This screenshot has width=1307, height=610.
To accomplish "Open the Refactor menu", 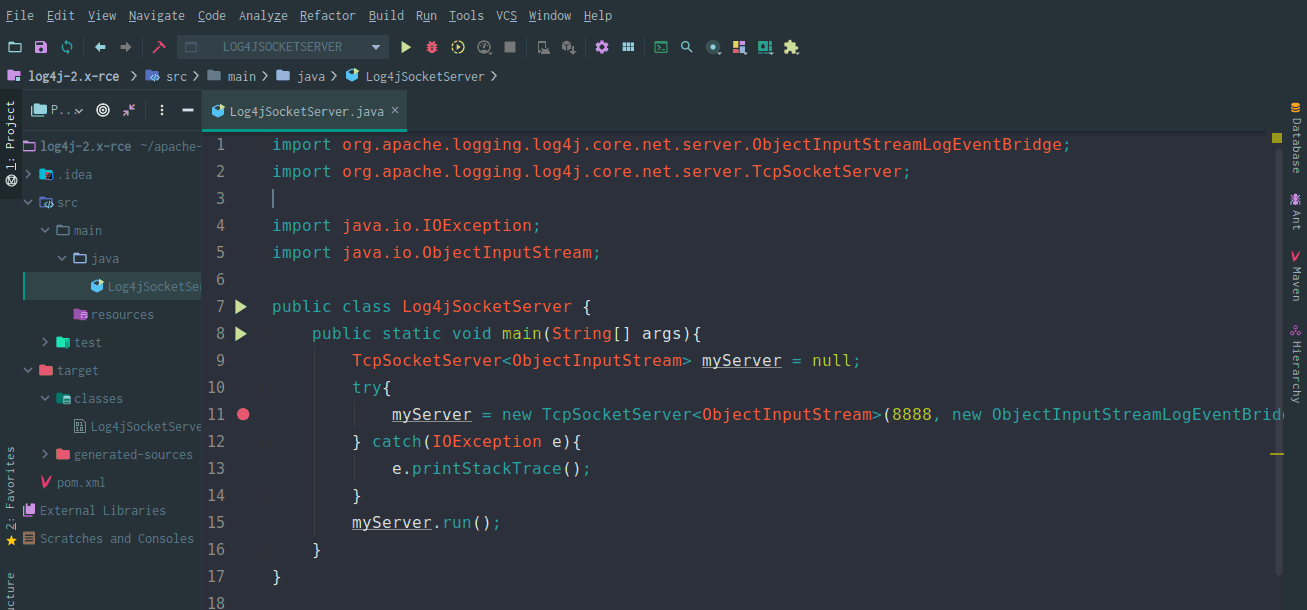I will coord(327,15).
